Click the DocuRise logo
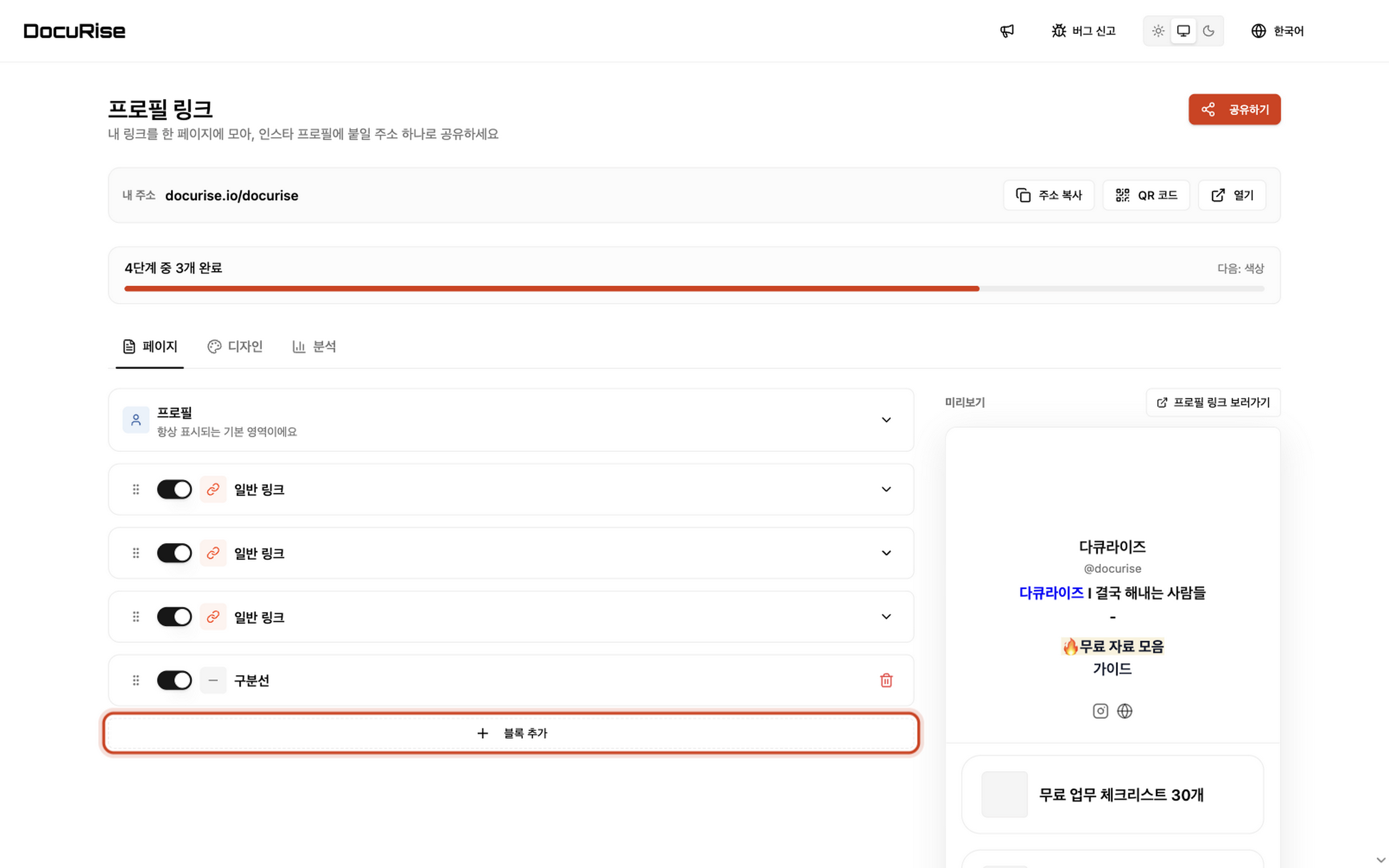The width and height of the screenshot is (1389, 868). tap(75, 31)
